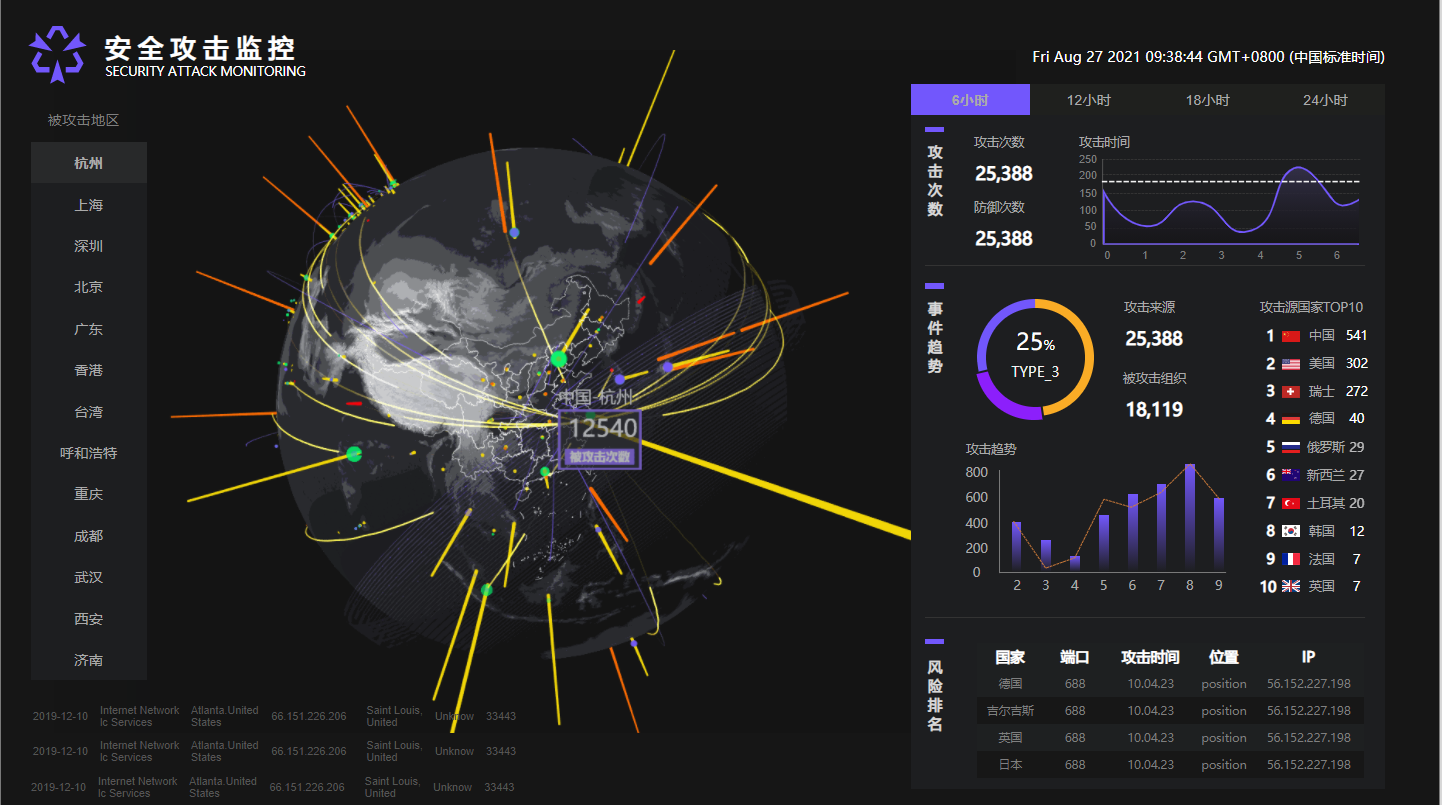Select 上海 in attacked regions list
Image resolution: width=1442 pixels, height=805 pixels.
[x=89, y=205]
